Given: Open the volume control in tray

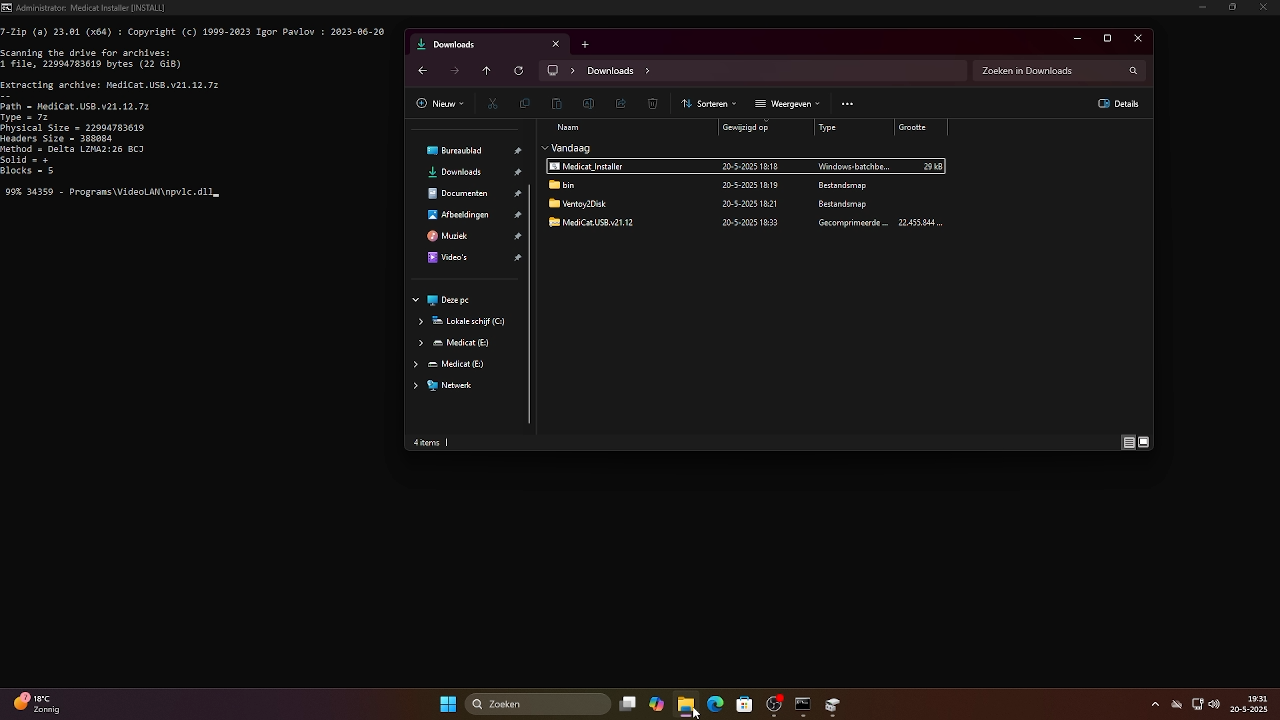Looking at the screenshot, I should [x=1214, y=704].
